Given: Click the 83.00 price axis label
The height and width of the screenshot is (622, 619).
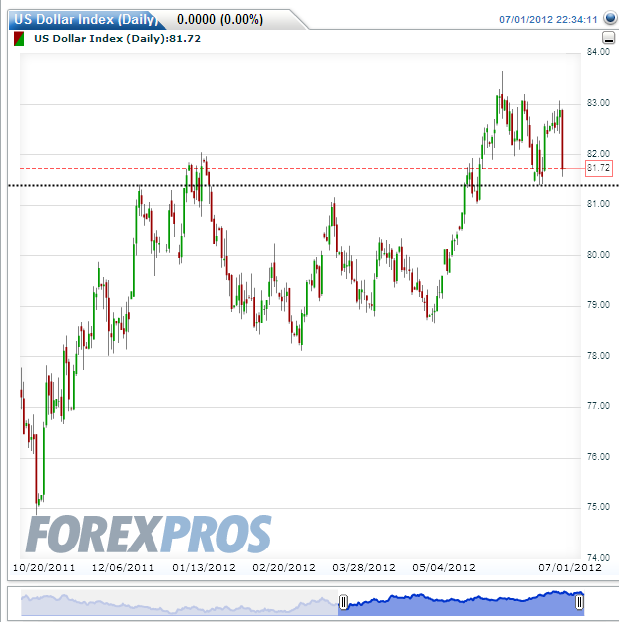Looking at the screenshot, I should [x=598, y=103].
